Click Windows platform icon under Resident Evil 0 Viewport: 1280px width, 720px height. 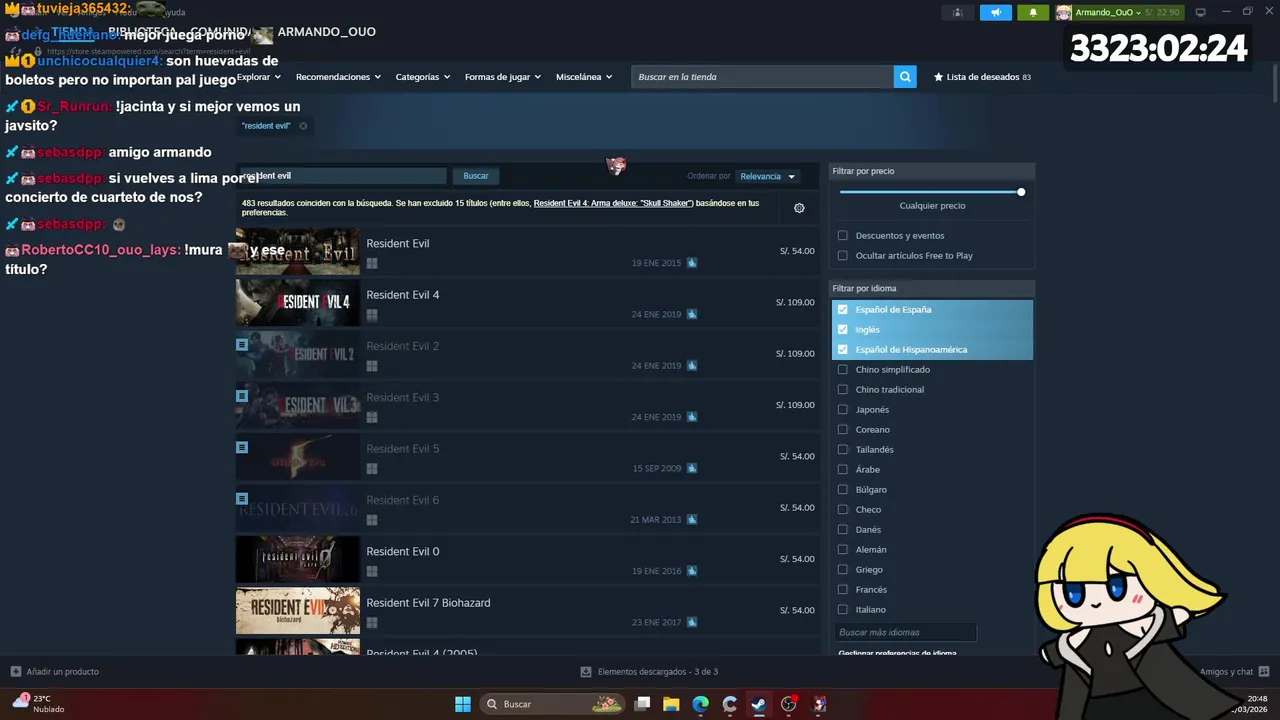[x=372, y=571]
